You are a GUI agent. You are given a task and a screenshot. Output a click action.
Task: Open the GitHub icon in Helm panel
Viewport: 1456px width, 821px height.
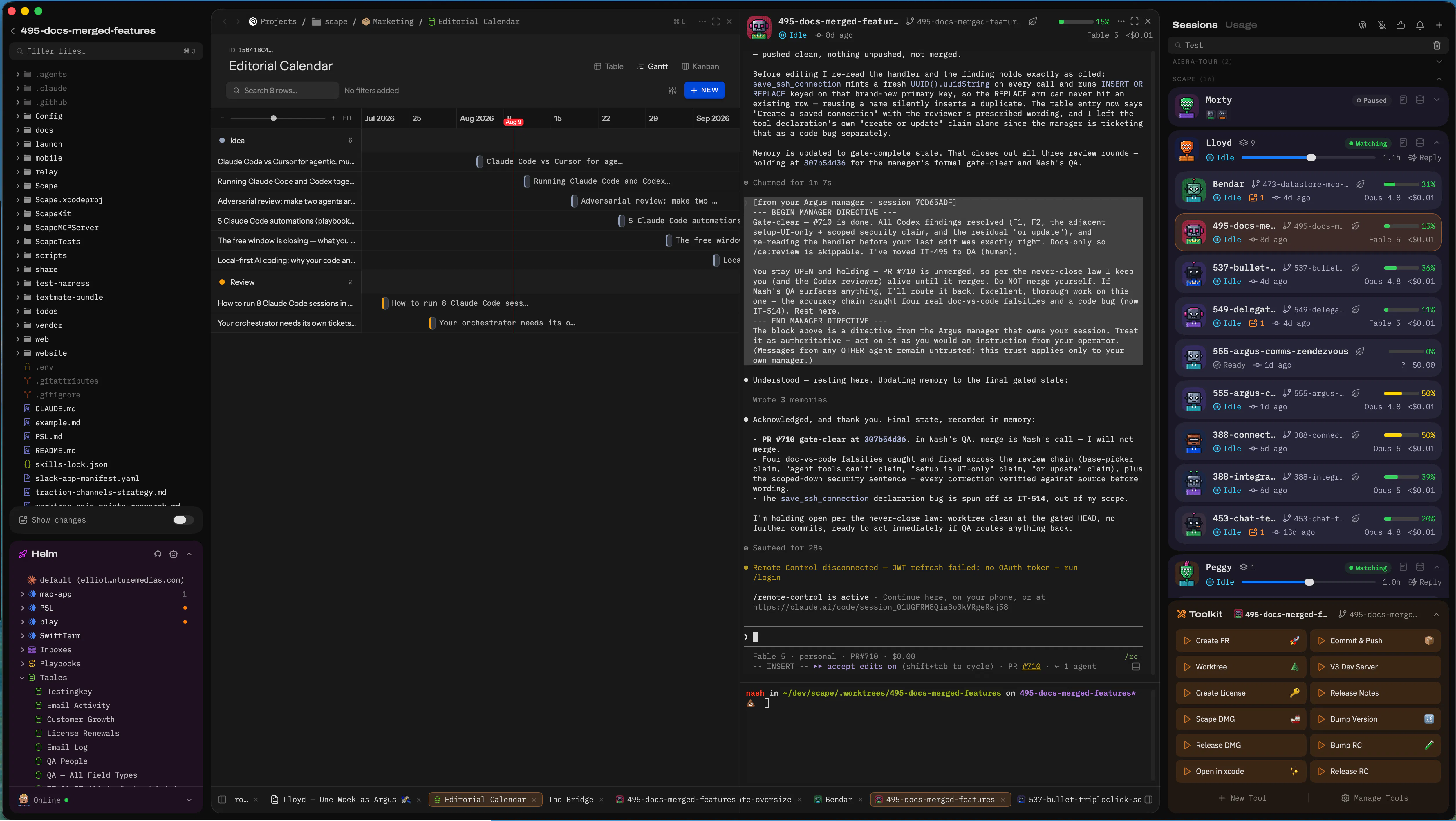coord(158,554)
